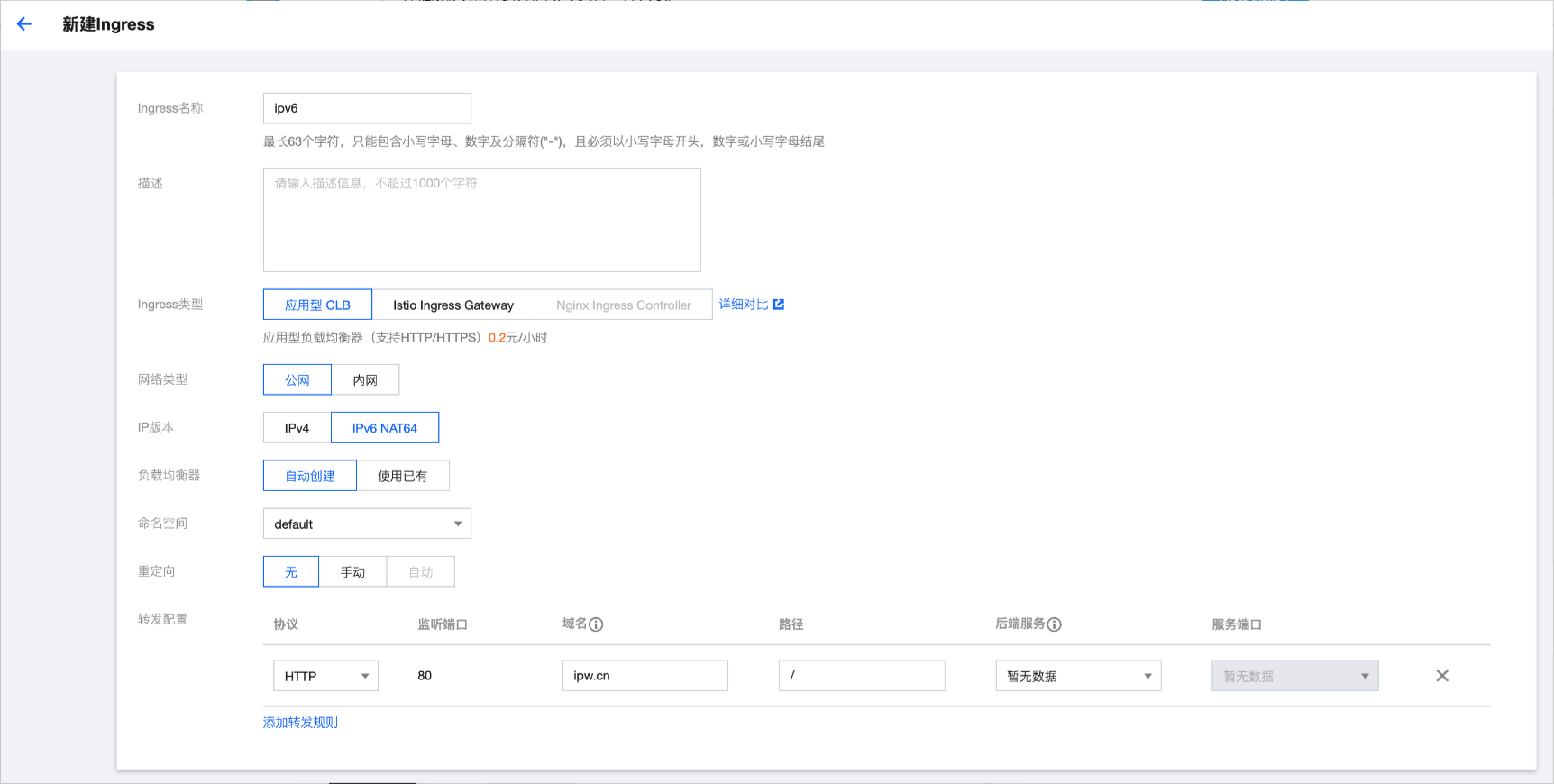Click the info icon next to 域名
This screenshot has width=1554, height=784.
click(x=596, y=624)
